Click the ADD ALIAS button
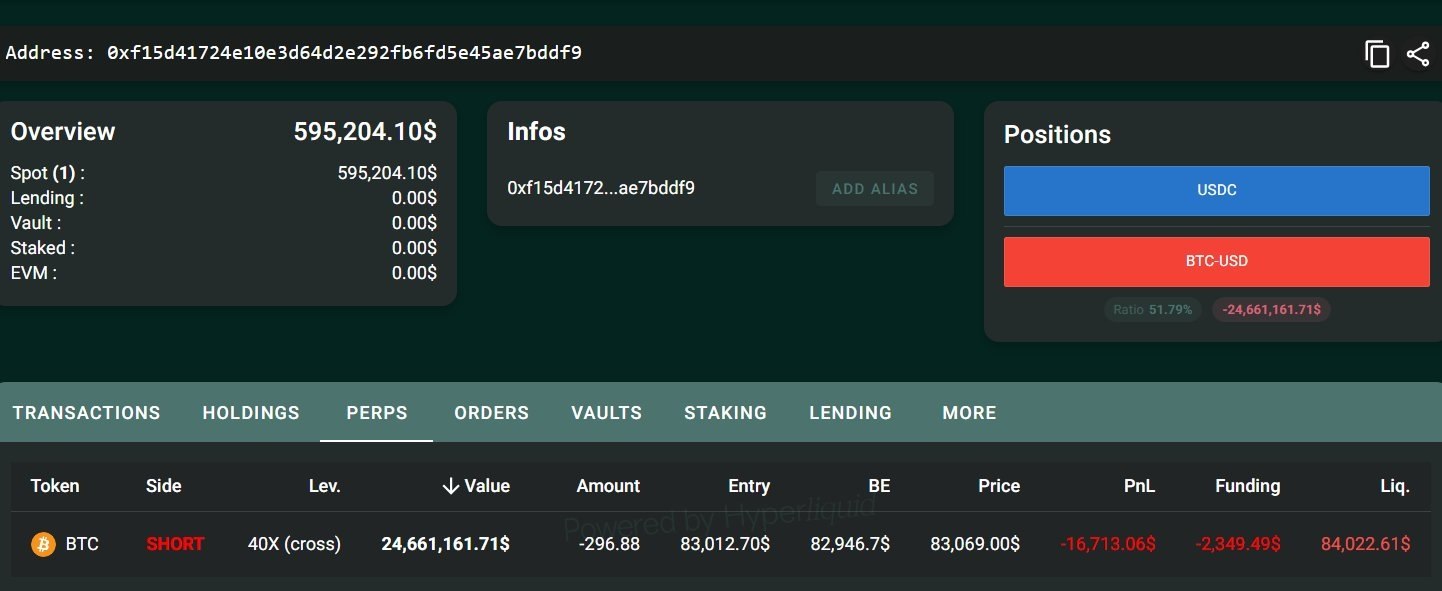 (x=875, y=188)
